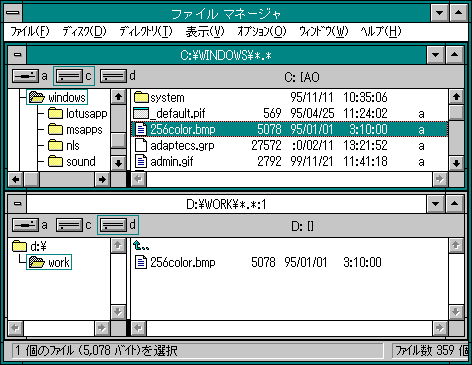Image resolution: width=472 pixels, height=365 pixels.
Task: Click the d:\ root folder icon
Action: point(19,246)
